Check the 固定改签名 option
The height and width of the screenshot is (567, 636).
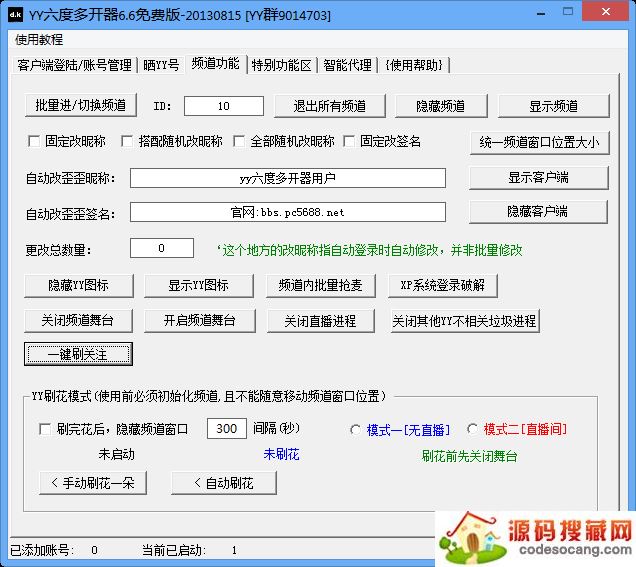pos(350,141)
